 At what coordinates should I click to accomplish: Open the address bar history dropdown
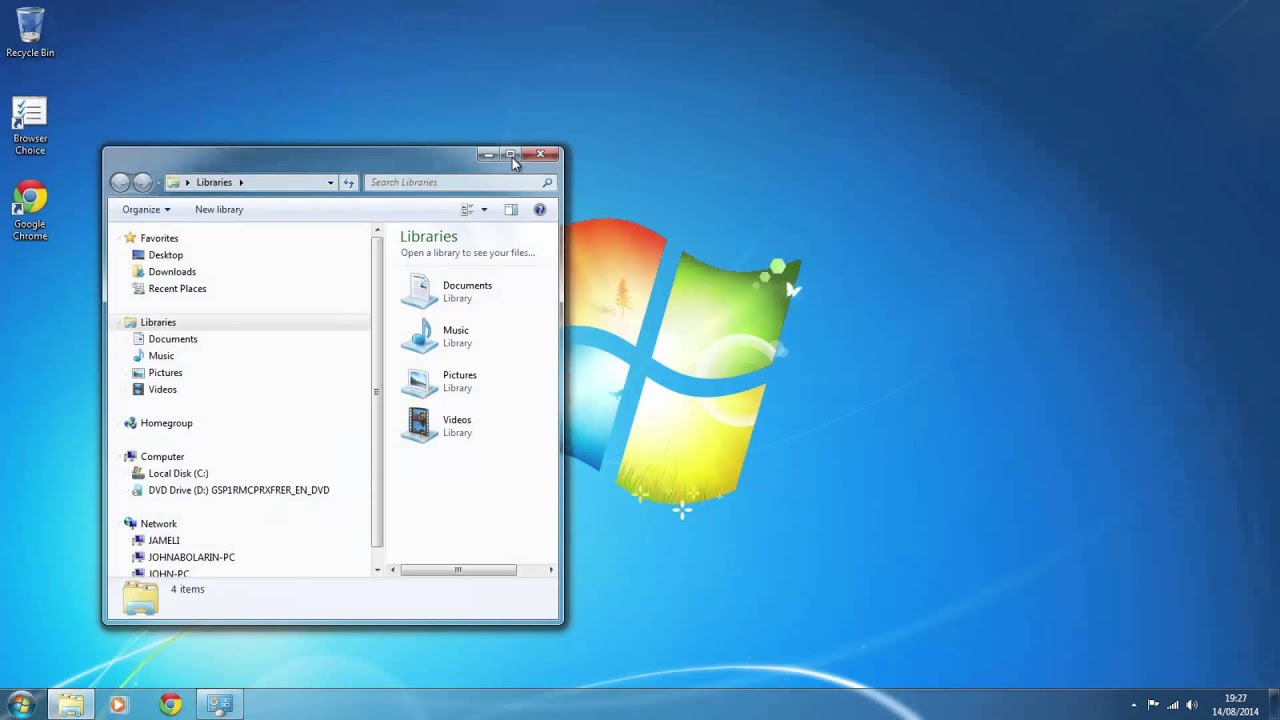click(330, 182)
